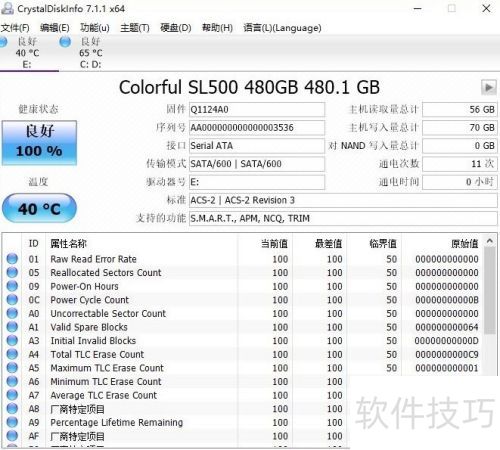The image size is (500, 450).
Task: Open the 编辑(E) menu
Action: pos(55,28)
